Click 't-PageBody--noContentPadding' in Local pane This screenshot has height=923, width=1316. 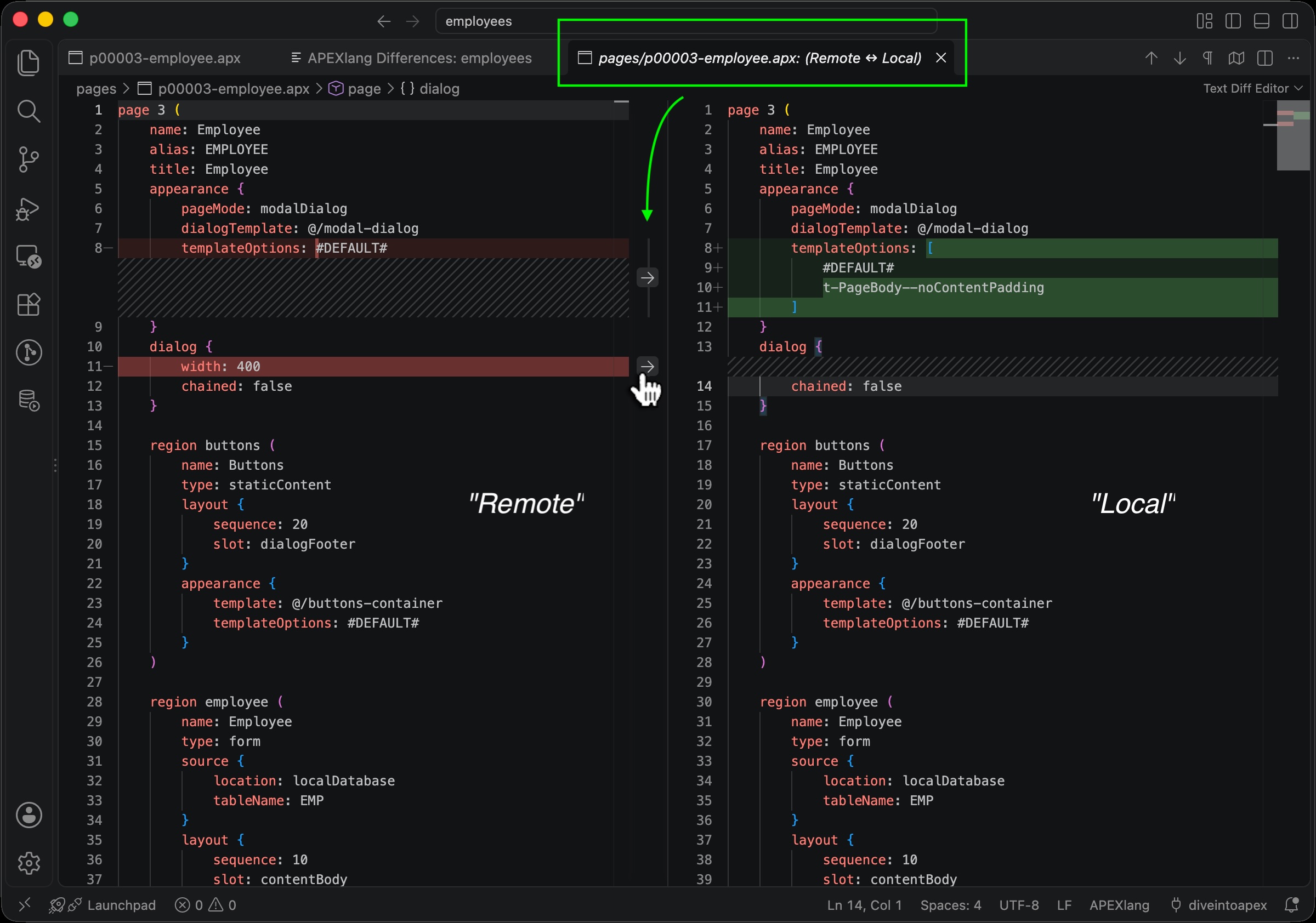933,288
